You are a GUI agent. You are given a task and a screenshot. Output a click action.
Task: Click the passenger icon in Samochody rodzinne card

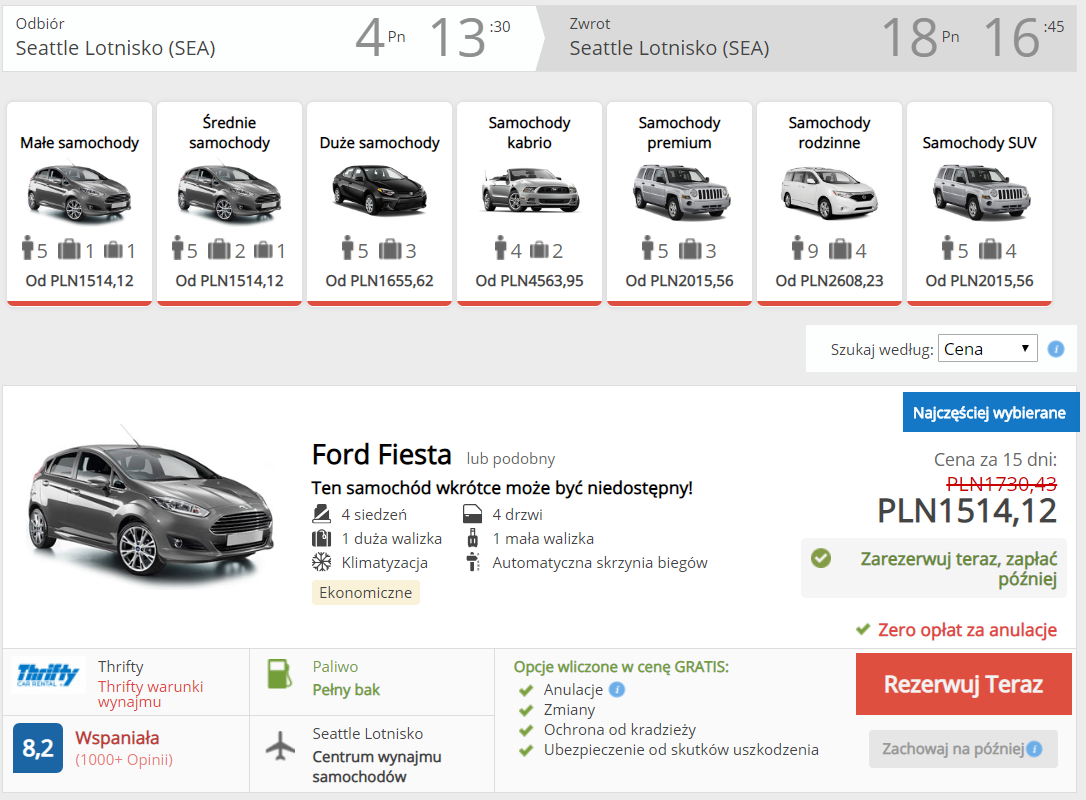pos(797,248)
